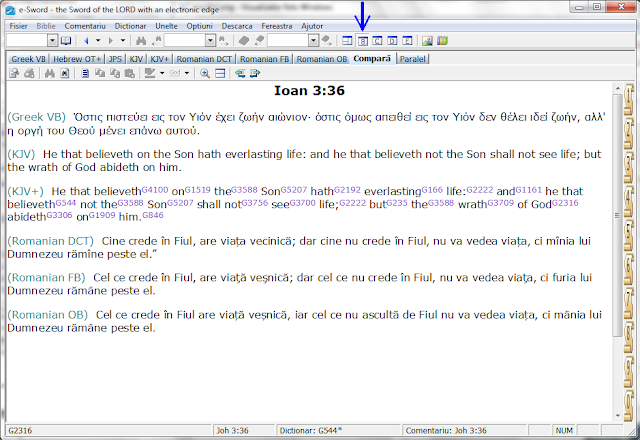
Task: Open the Fereastra menu
Action: (x=277, y=26)
